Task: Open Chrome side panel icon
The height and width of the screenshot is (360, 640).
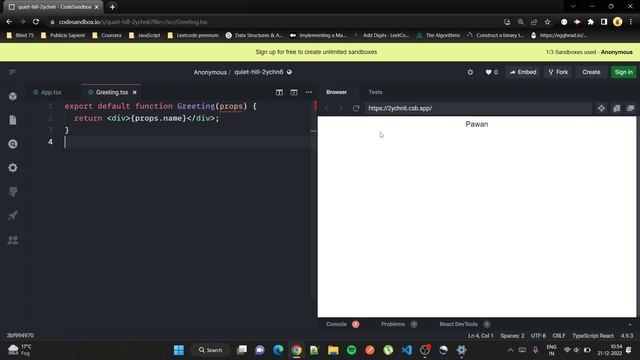Action: pos(604,22)
